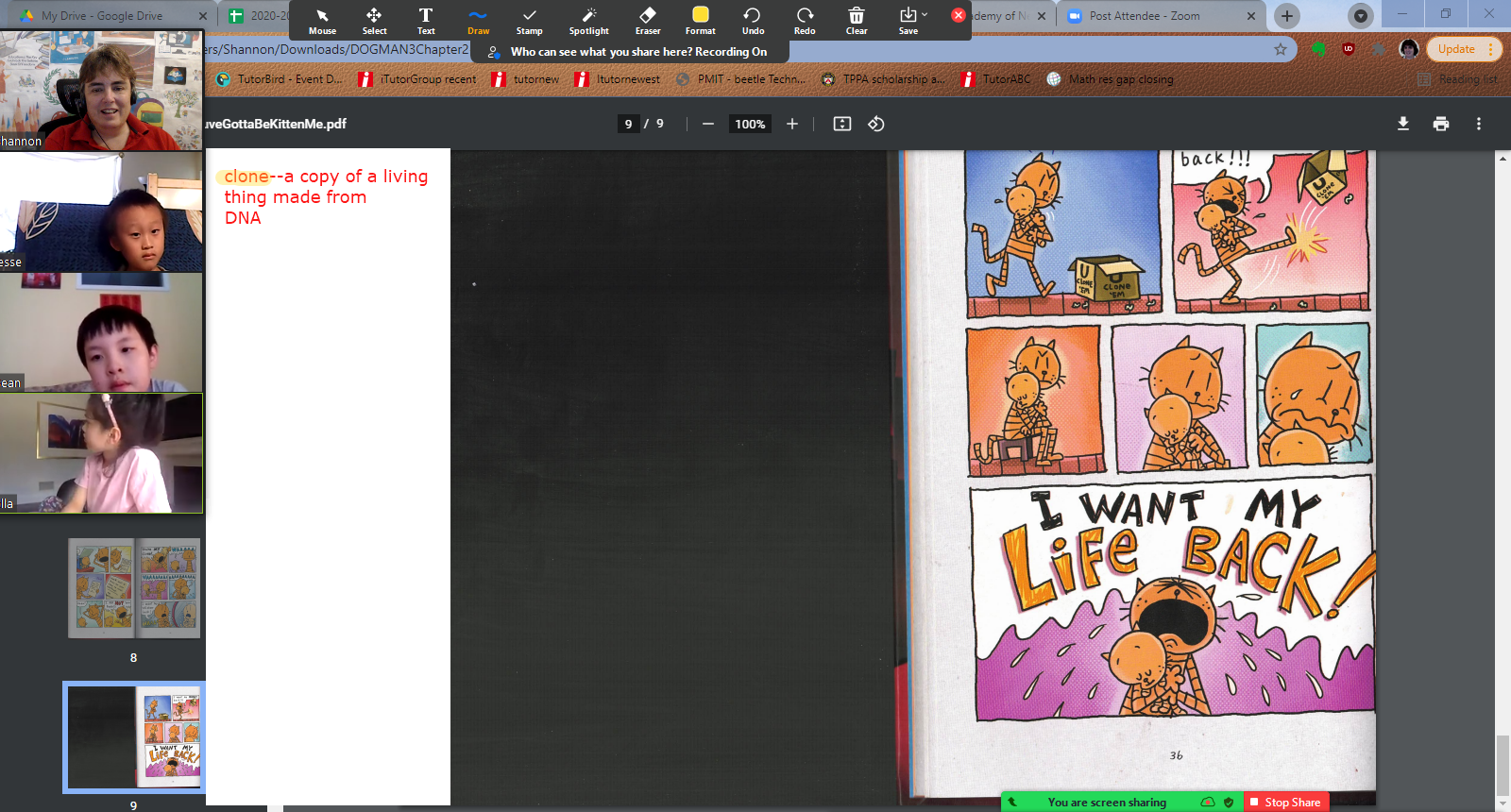
Task: Select the Mouse annotation tool
Action: (x=322, y=20)
